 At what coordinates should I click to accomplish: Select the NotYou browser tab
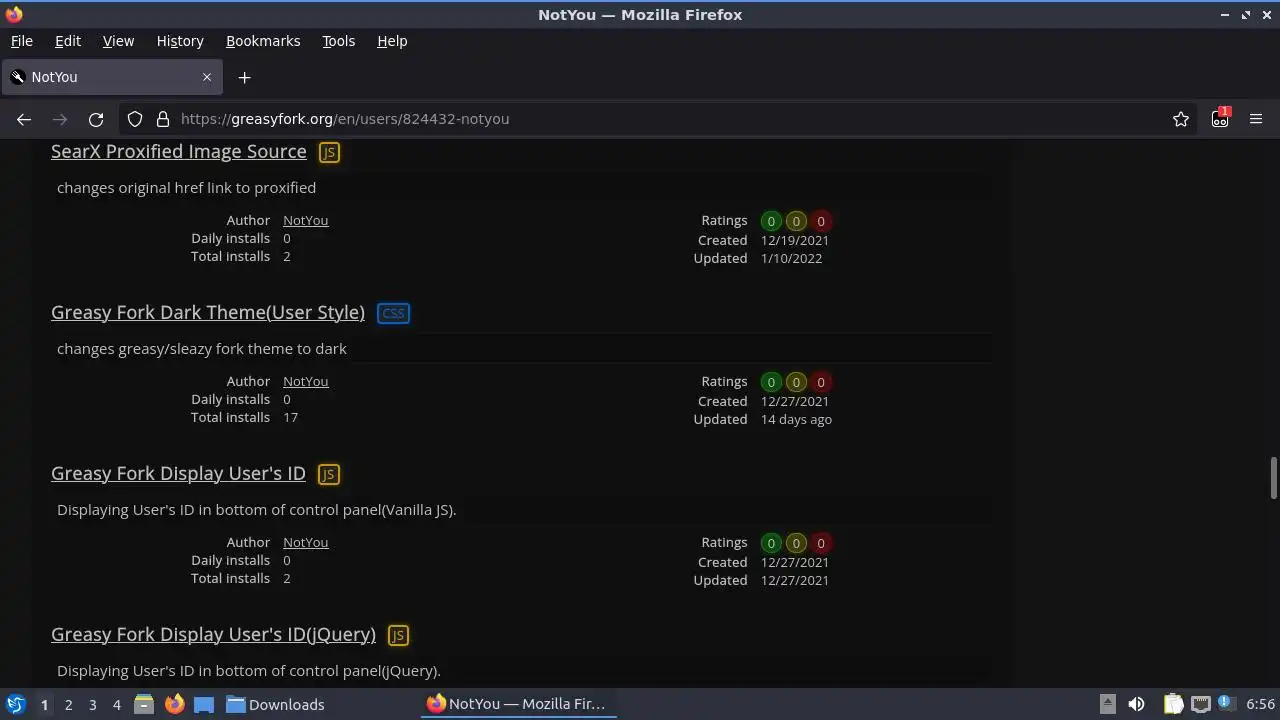(x=112, y=77)
